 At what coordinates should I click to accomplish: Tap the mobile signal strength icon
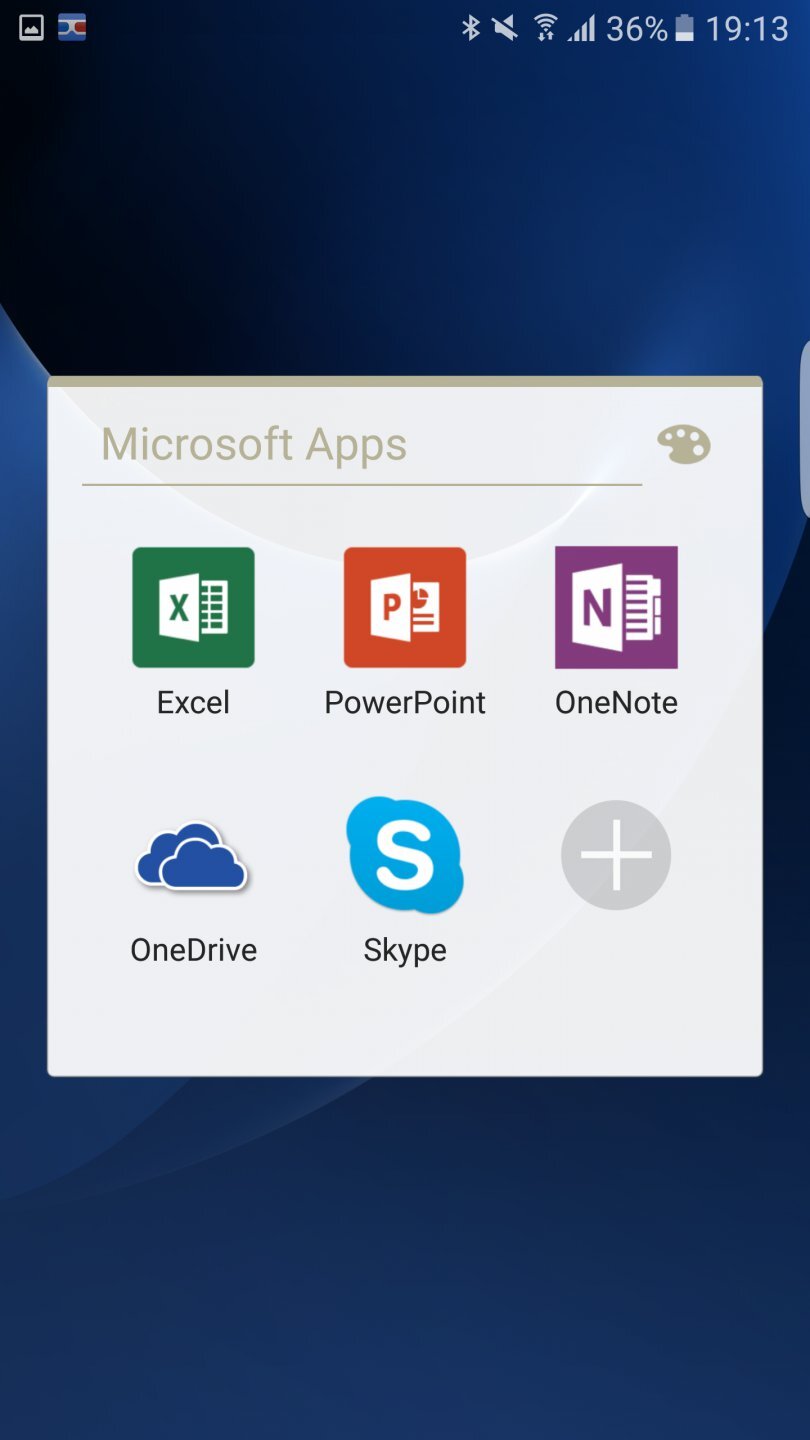(581, 28)
